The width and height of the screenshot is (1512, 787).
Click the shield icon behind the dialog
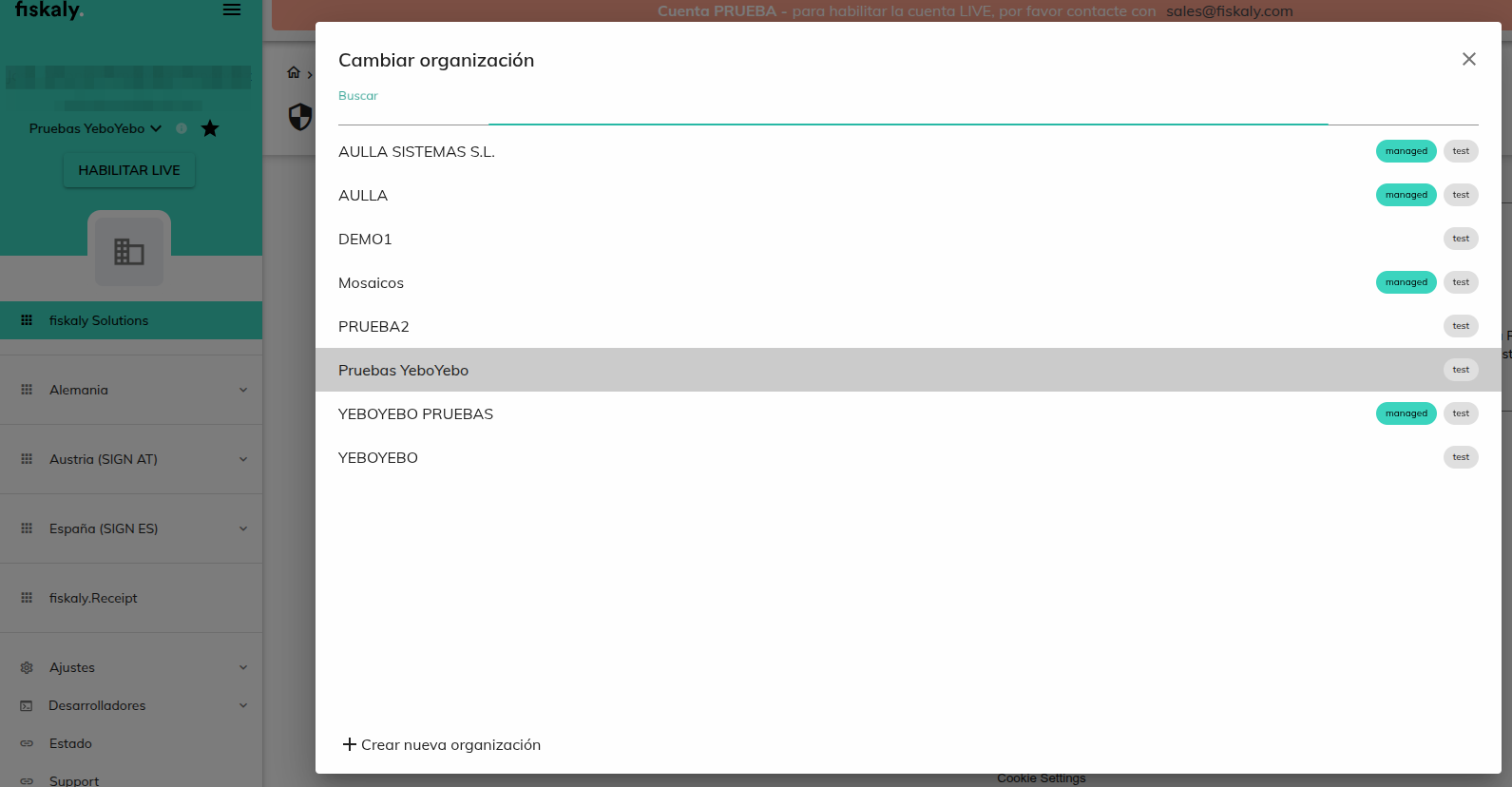(x=300, y=117)
